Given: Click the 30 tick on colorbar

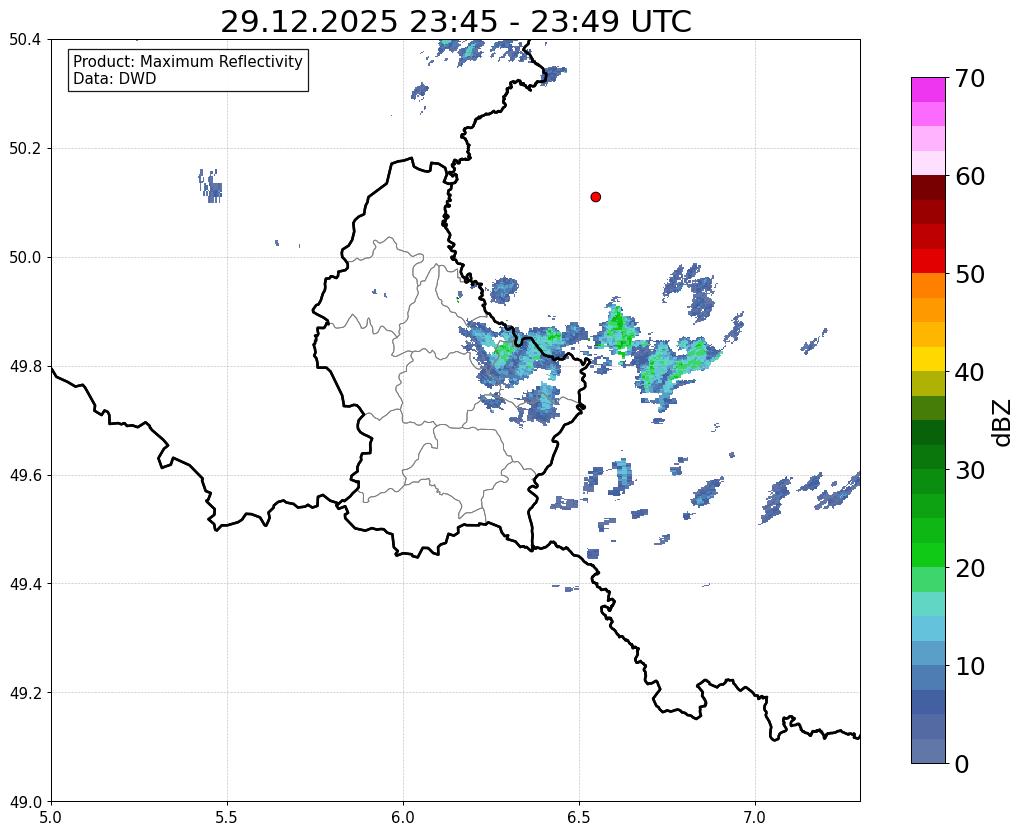Looking at the screenshot, I should tap(969, 470).
